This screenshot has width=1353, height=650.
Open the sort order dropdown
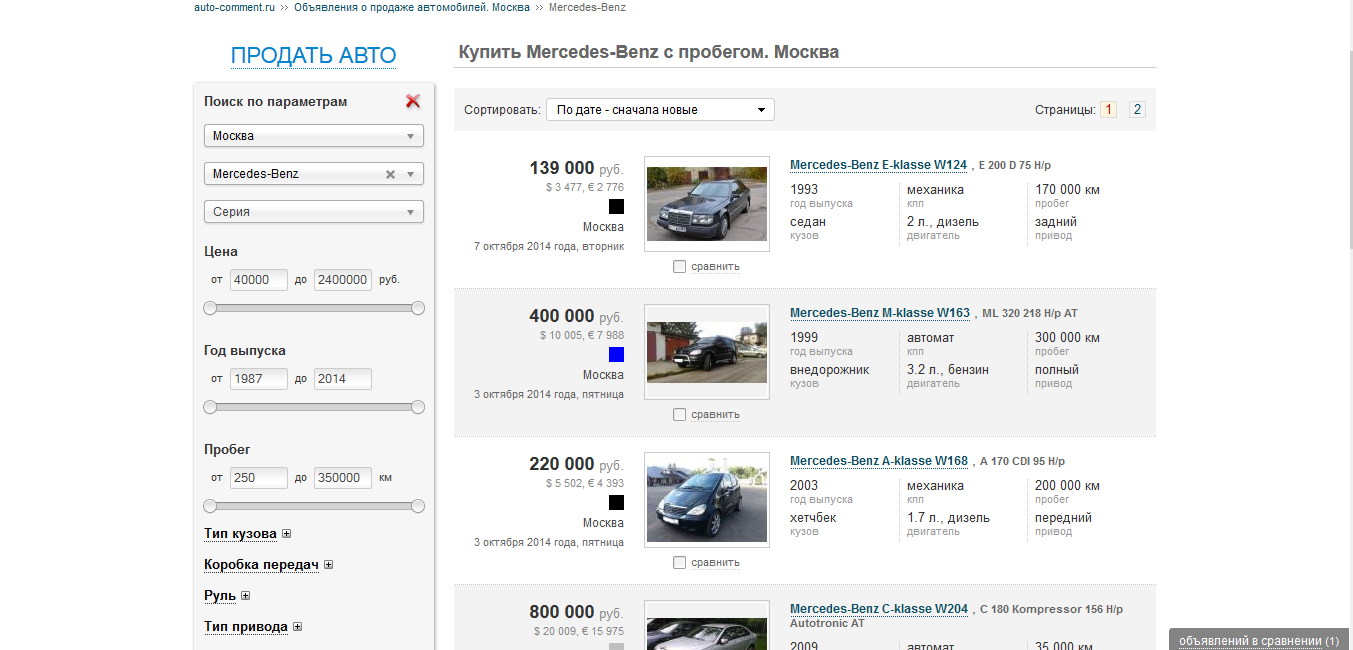660,110
